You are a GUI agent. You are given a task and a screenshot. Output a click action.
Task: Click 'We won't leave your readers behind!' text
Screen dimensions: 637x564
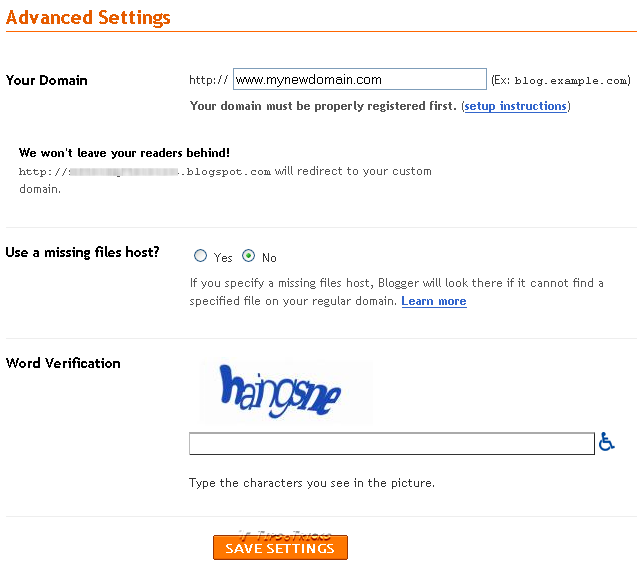pyautogui.click(x=124, y=153)
